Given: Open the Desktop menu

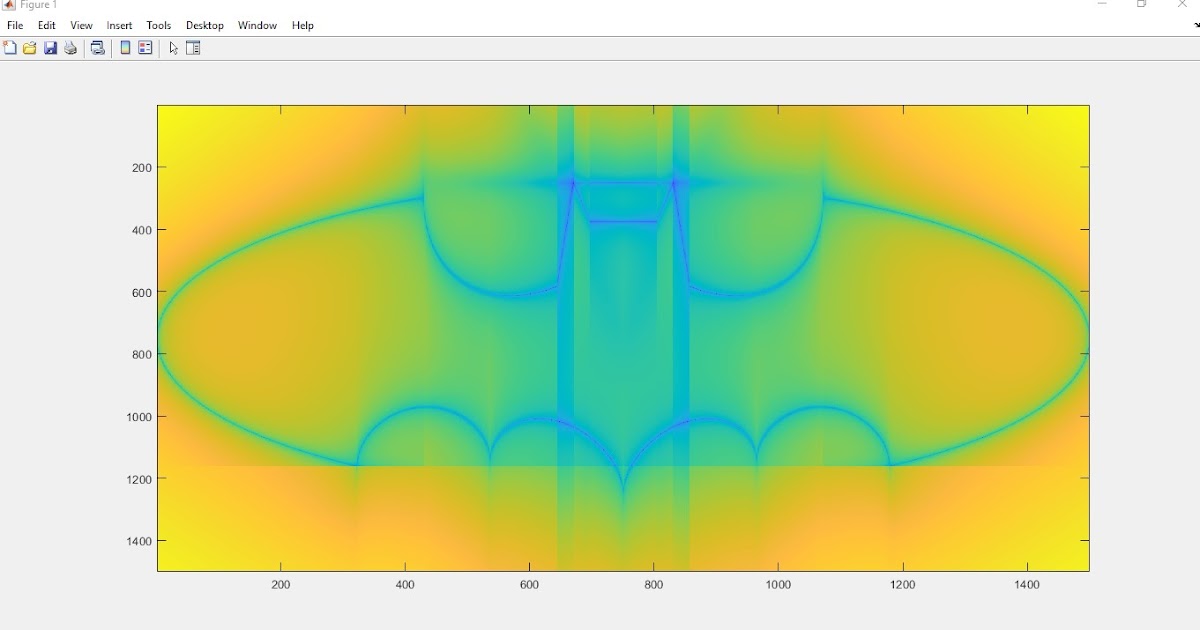Looking at the screenshot, I should pyautogui.click(x=204, y=25).
